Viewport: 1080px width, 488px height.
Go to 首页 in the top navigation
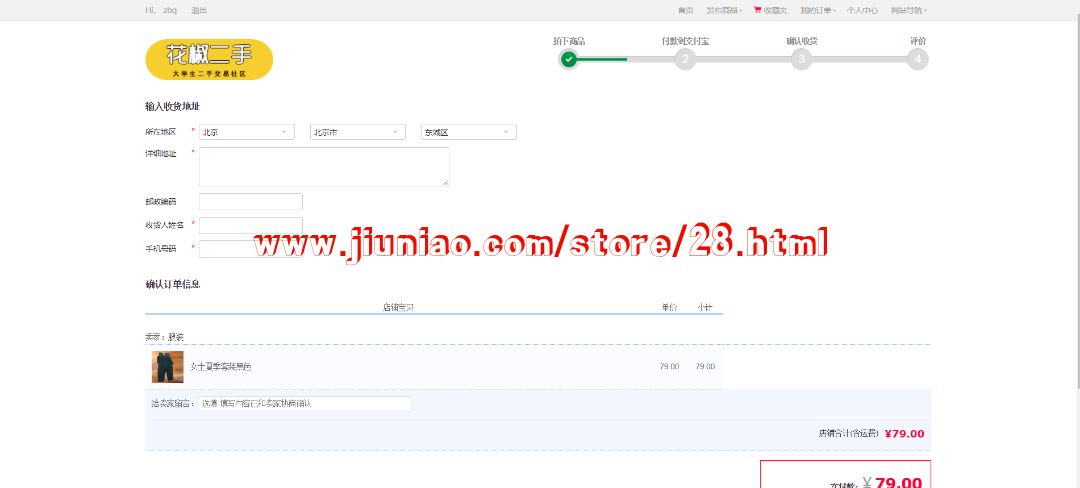685,10
